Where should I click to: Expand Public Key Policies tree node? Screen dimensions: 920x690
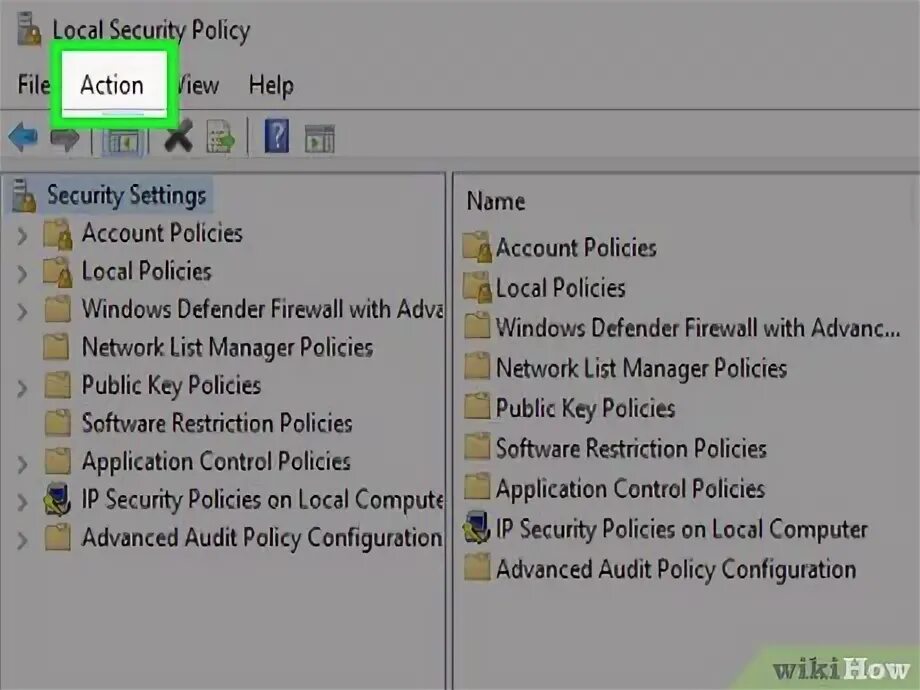point(22,388)
